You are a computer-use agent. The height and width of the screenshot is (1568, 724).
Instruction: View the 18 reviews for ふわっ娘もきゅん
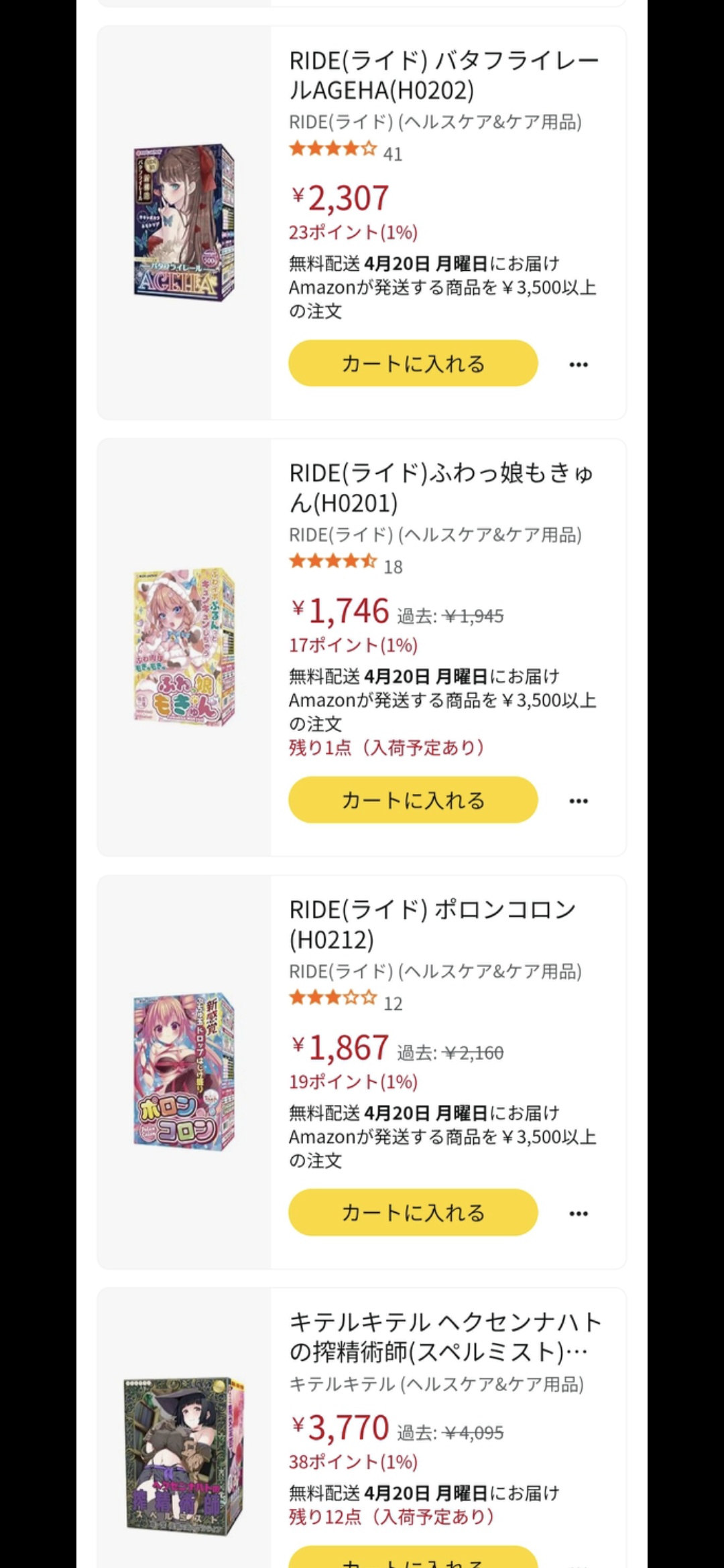(x=393, y=567)
